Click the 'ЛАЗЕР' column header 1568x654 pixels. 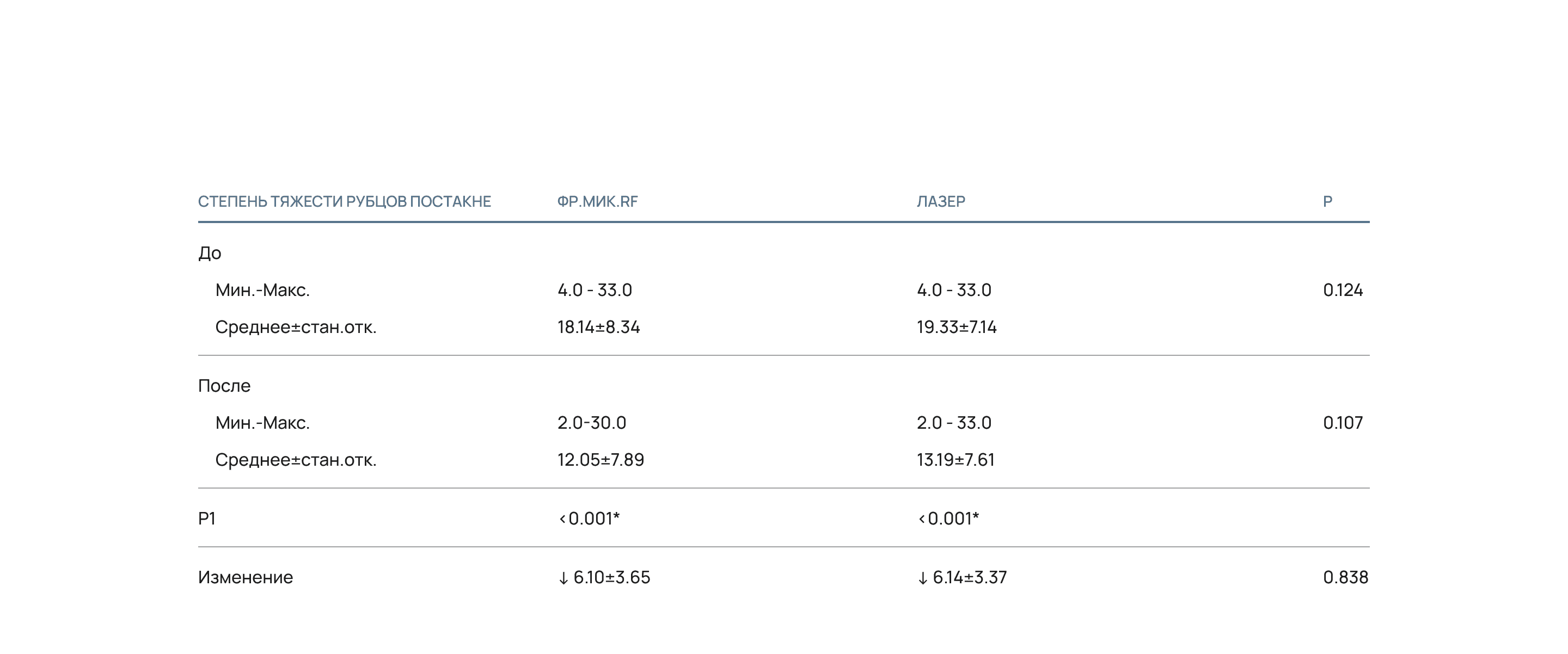(941, 201)
